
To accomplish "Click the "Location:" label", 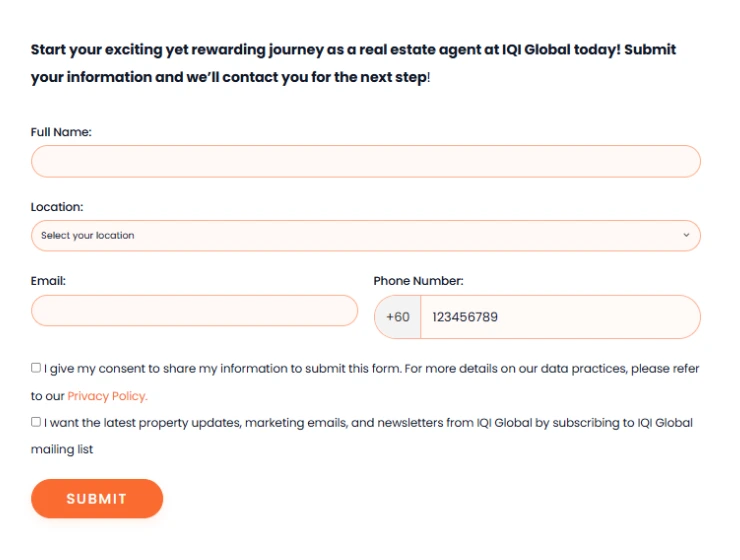I will pos(57,207).
